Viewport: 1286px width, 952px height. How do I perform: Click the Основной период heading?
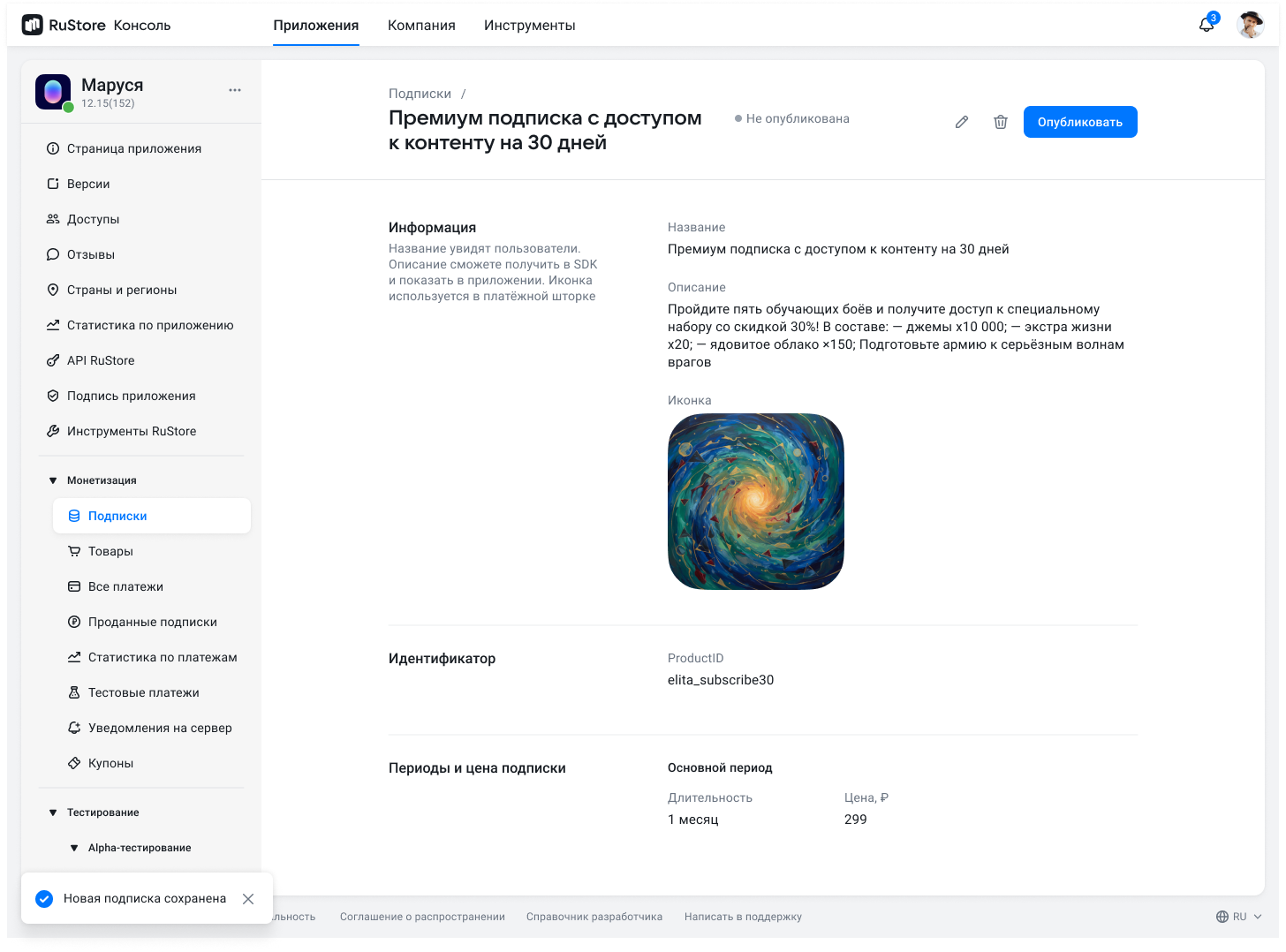click(720, 768)
